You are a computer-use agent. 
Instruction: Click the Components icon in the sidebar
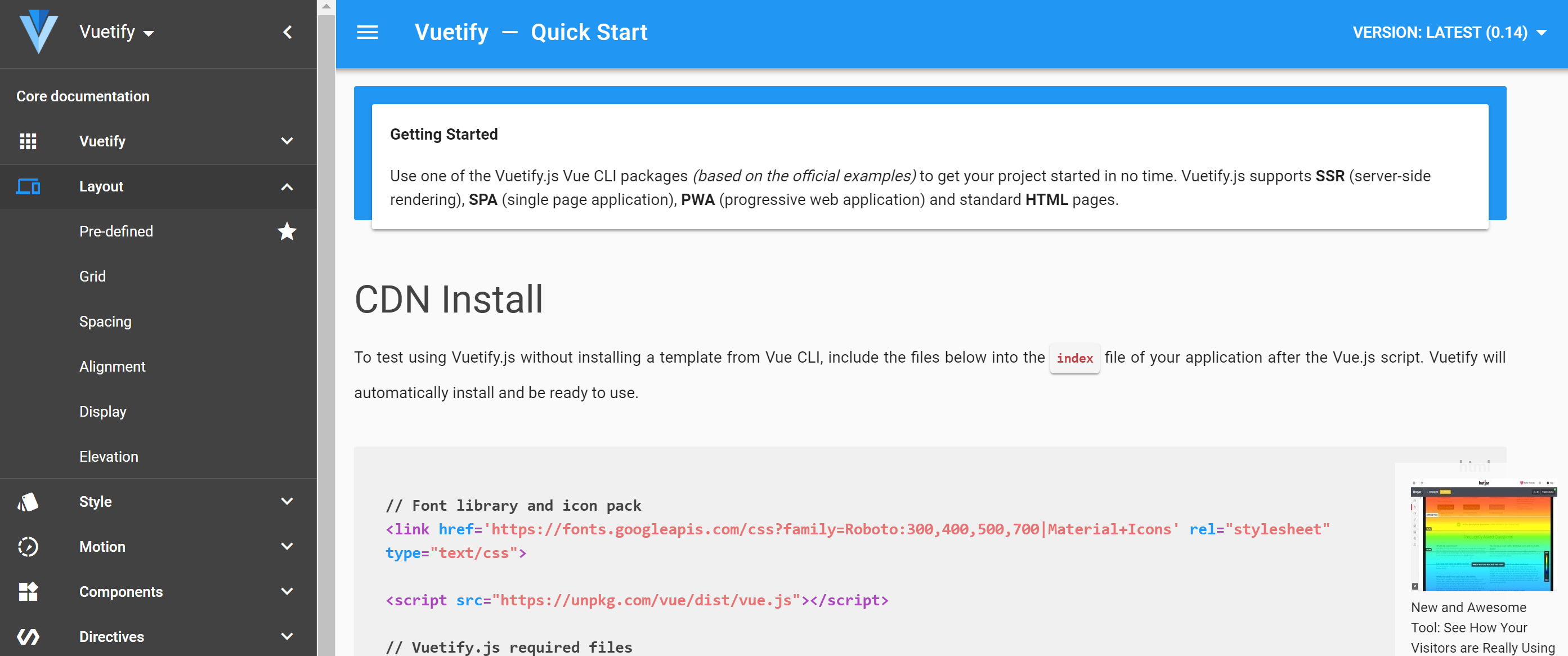click(28, 591)
